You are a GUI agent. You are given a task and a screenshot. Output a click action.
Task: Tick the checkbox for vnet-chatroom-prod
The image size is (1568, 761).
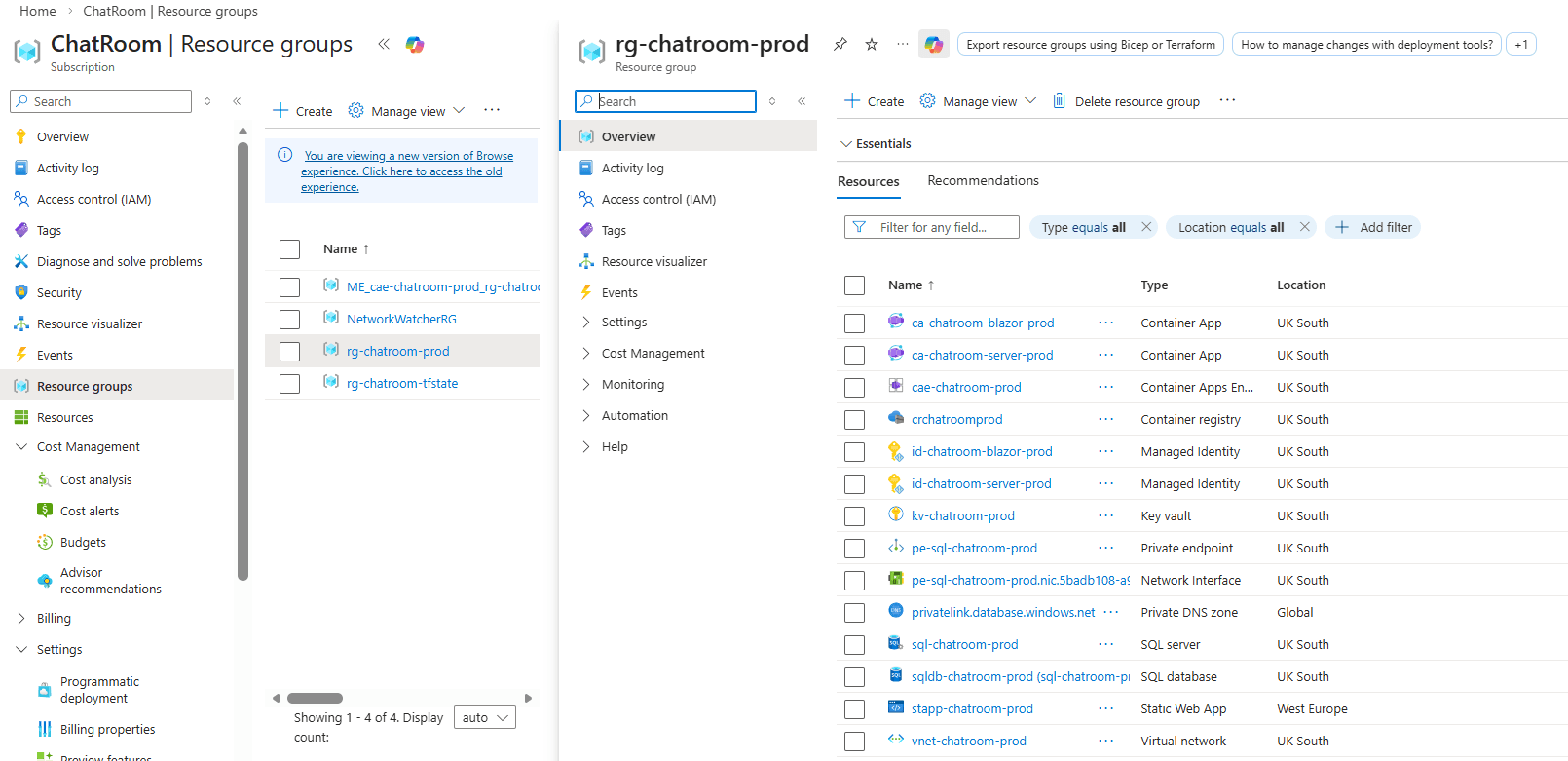click(x=854, y=742)
